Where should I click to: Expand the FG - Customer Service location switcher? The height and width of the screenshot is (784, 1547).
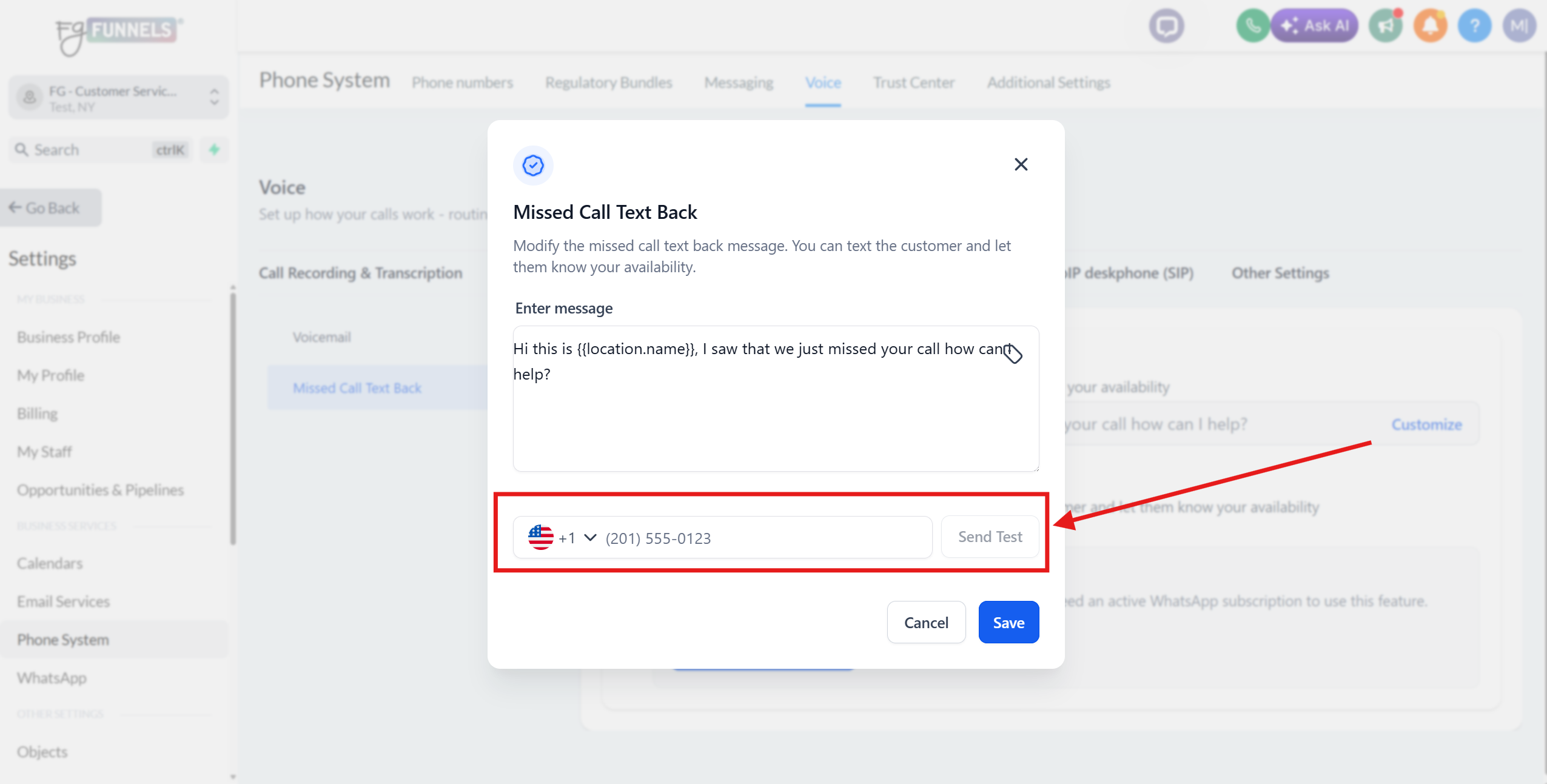pyautogui.click(x=119, y=98)
